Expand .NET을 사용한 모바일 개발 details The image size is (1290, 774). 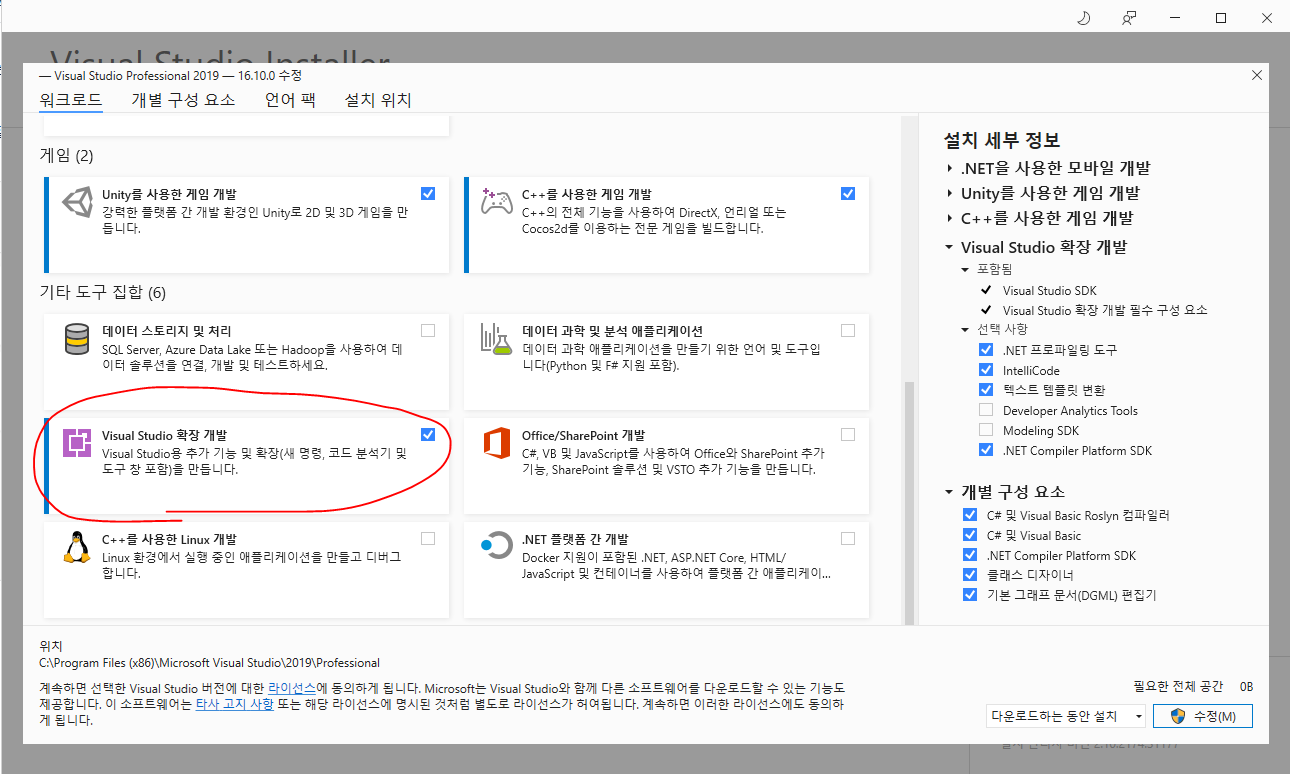(949, 168)
